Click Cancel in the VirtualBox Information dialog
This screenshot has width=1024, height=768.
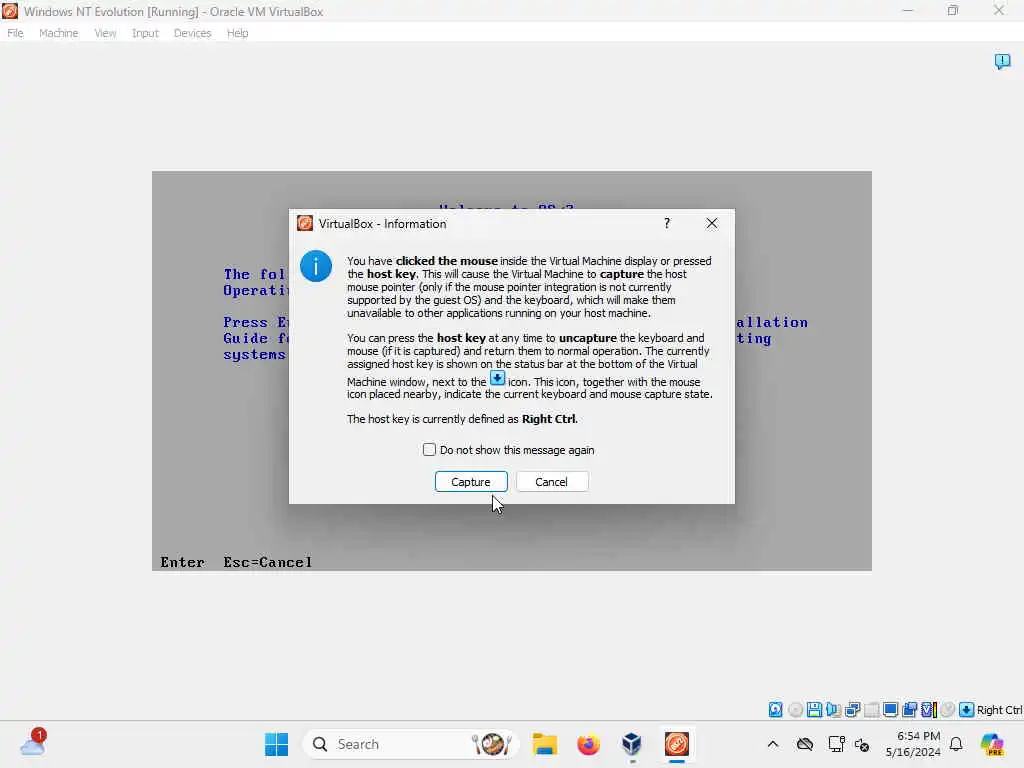(552, 482)
